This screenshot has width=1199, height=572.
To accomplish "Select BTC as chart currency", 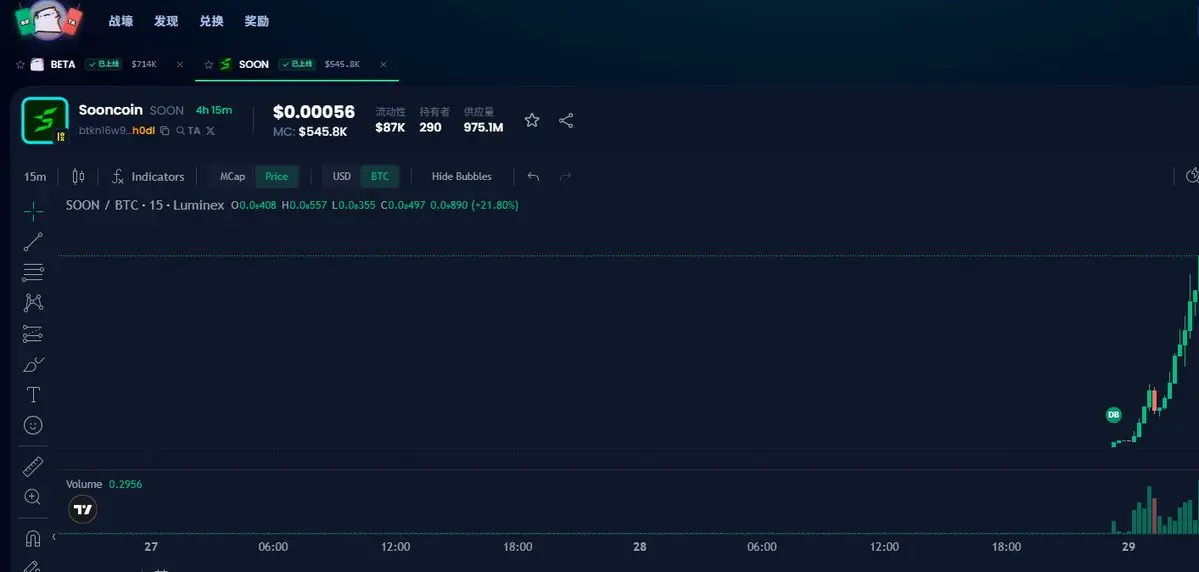I will point(380,177).
